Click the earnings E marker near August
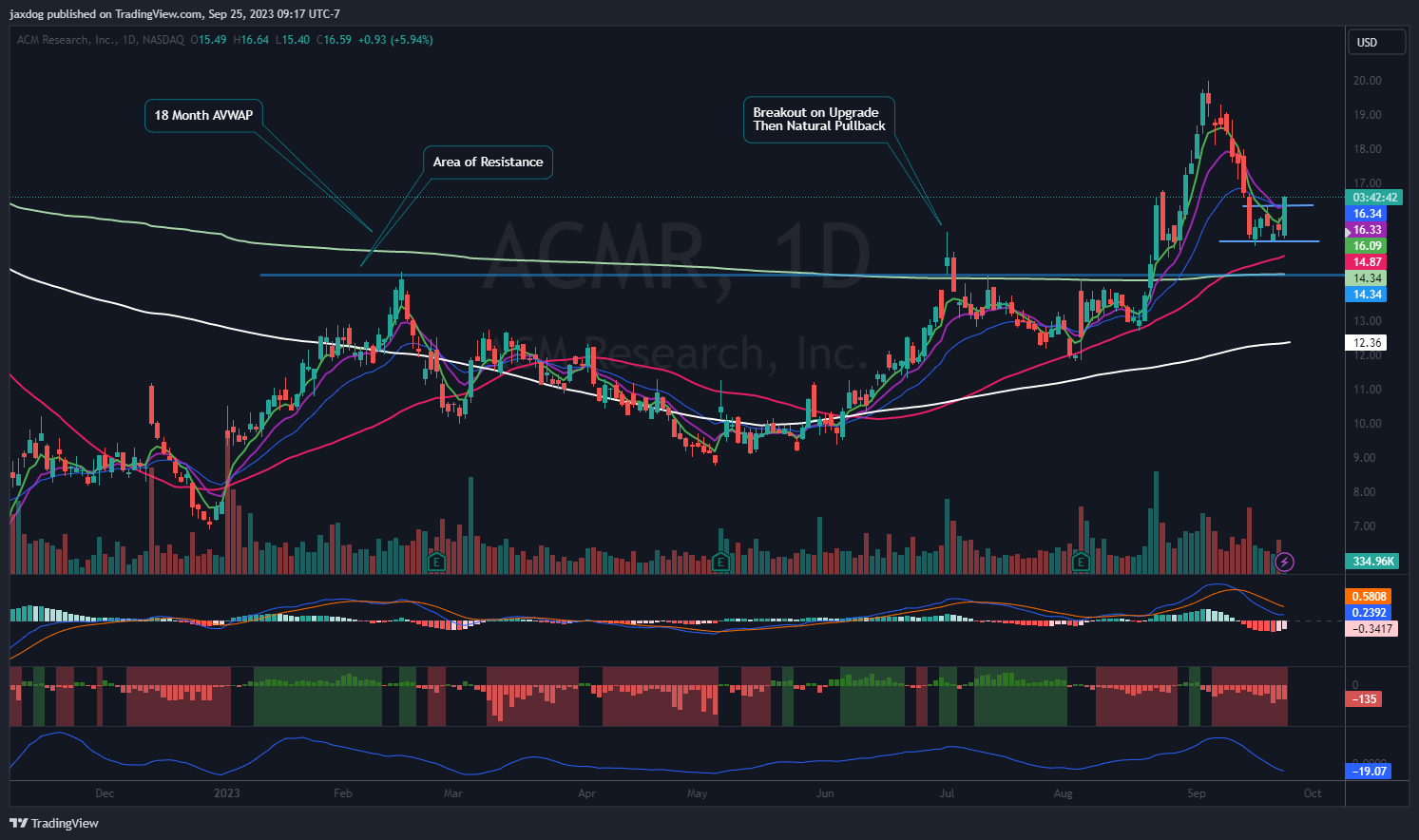This screenshot has height=840, width=1419. [1081, 562]
